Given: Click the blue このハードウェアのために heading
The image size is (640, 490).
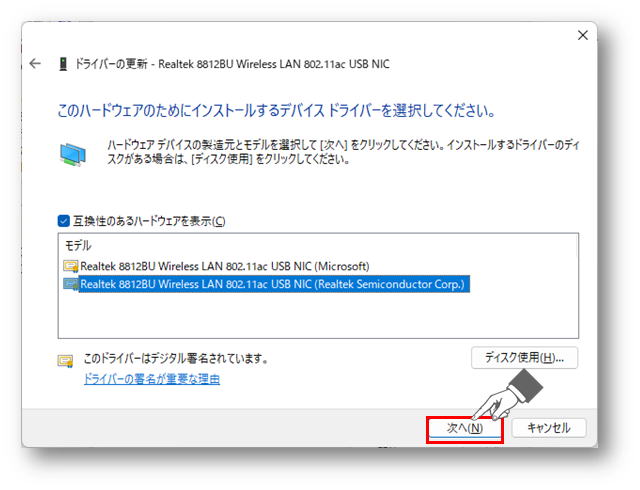Looking at the screenshot, I should pos(276,110).
